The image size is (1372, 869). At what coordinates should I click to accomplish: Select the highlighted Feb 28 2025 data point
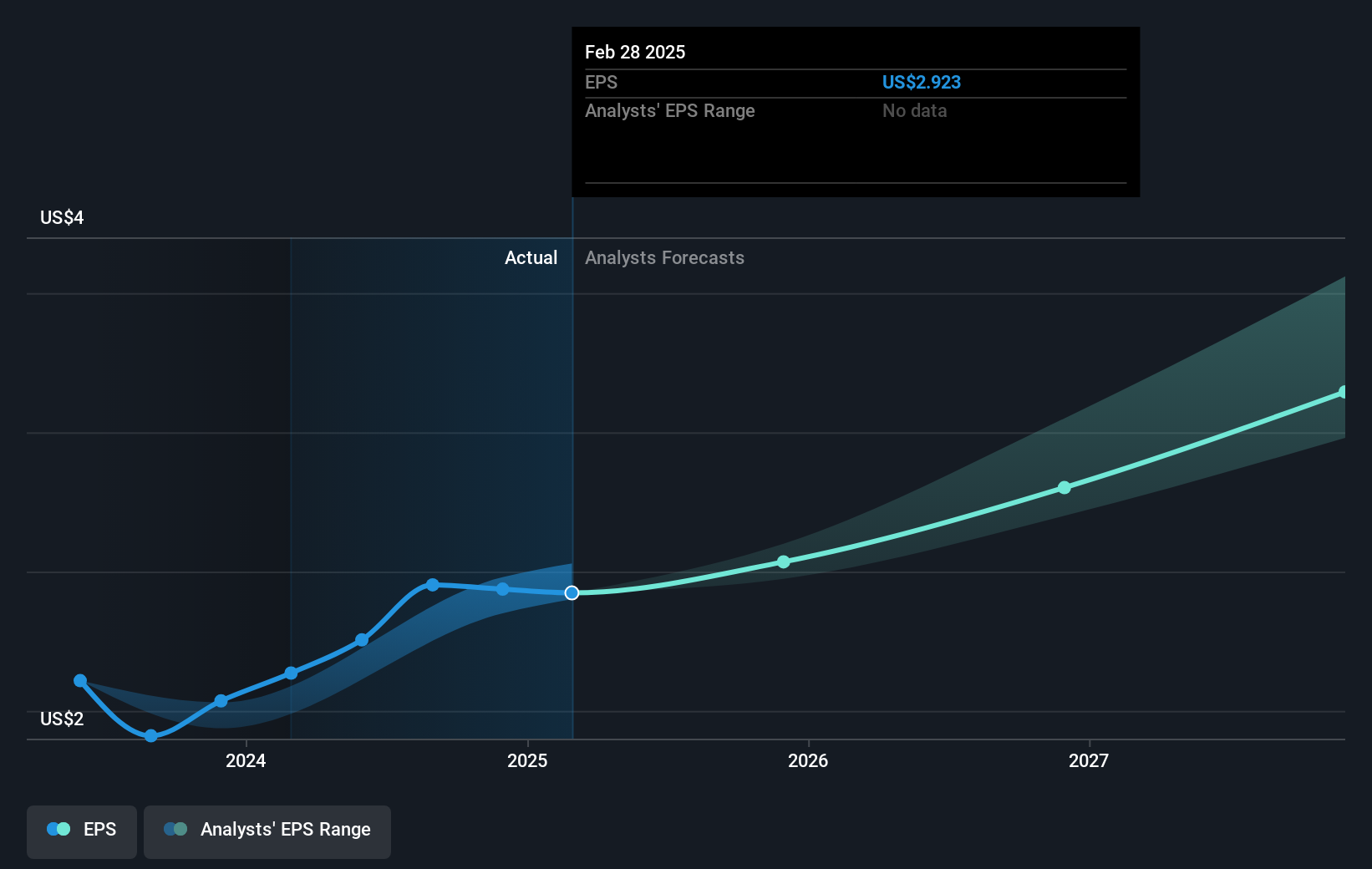pyautogui.click(x=572, y=592)
